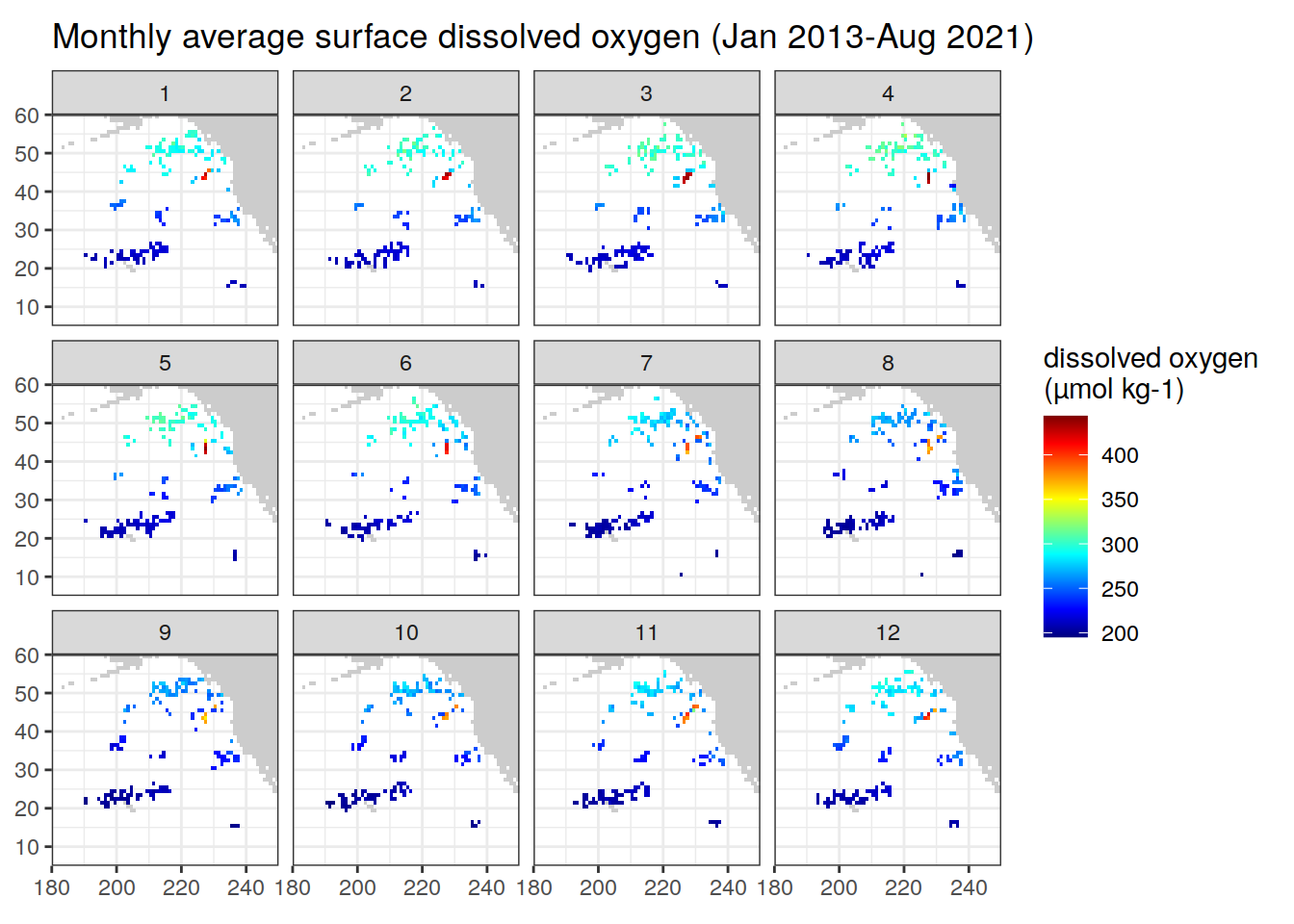
Task: Click the facet header labeled 7
Action: pyautogui.click(x=646, y=363)
